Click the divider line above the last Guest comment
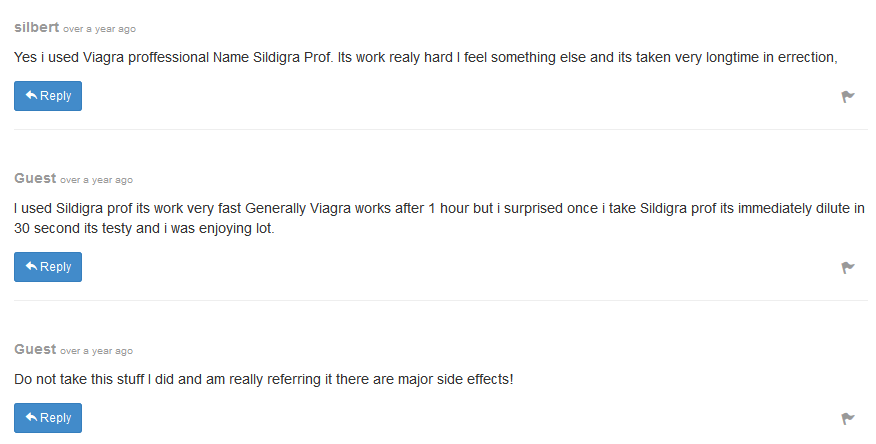This screenshot has height=444, width=876. coord(441,300)
